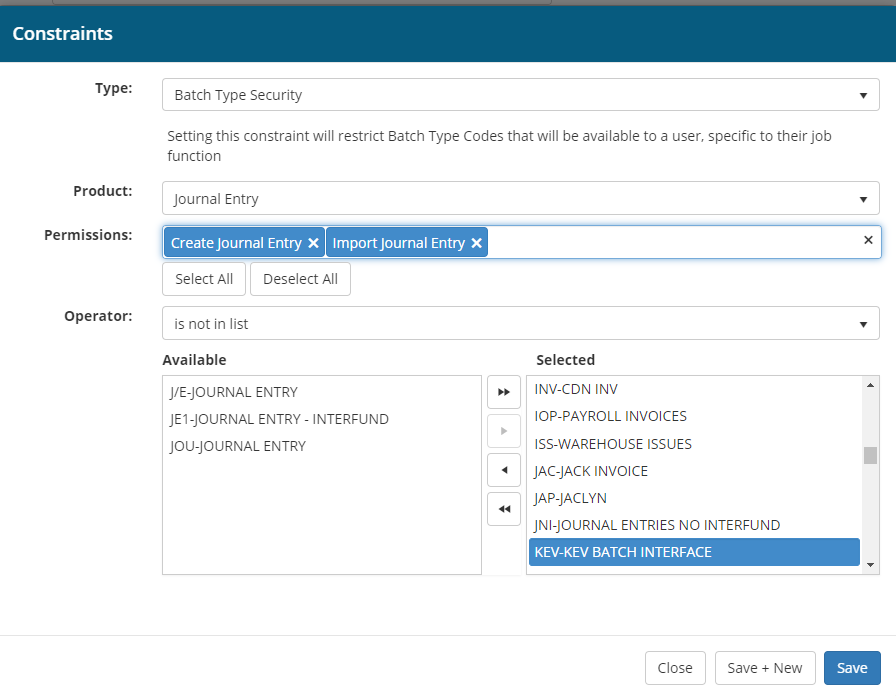Click the move selected left arrow button
Screen dimensions: 896x696
click(504, 469)
